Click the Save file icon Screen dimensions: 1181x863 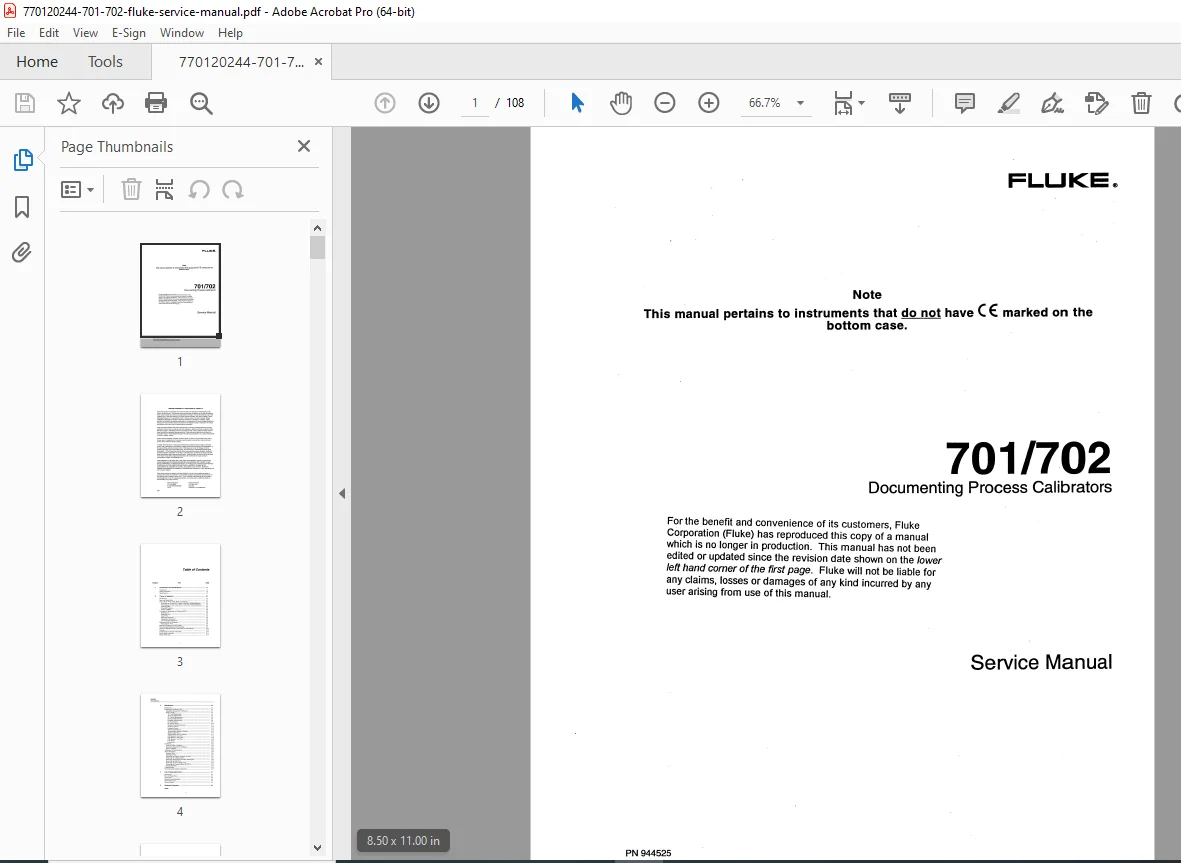tap(25, 103)
